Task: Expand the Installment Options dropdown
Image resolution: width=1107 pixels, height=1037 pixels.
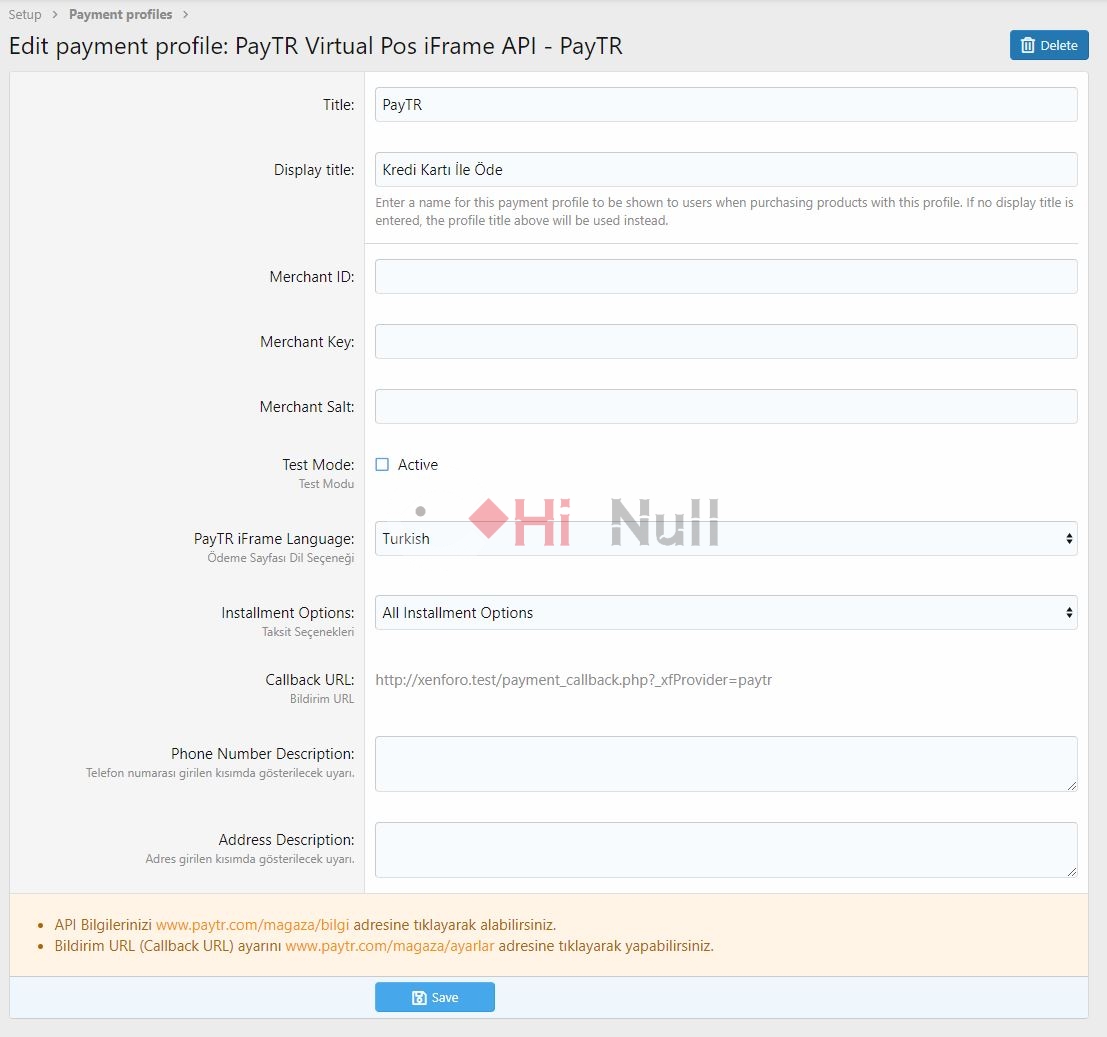Action: 726,613
